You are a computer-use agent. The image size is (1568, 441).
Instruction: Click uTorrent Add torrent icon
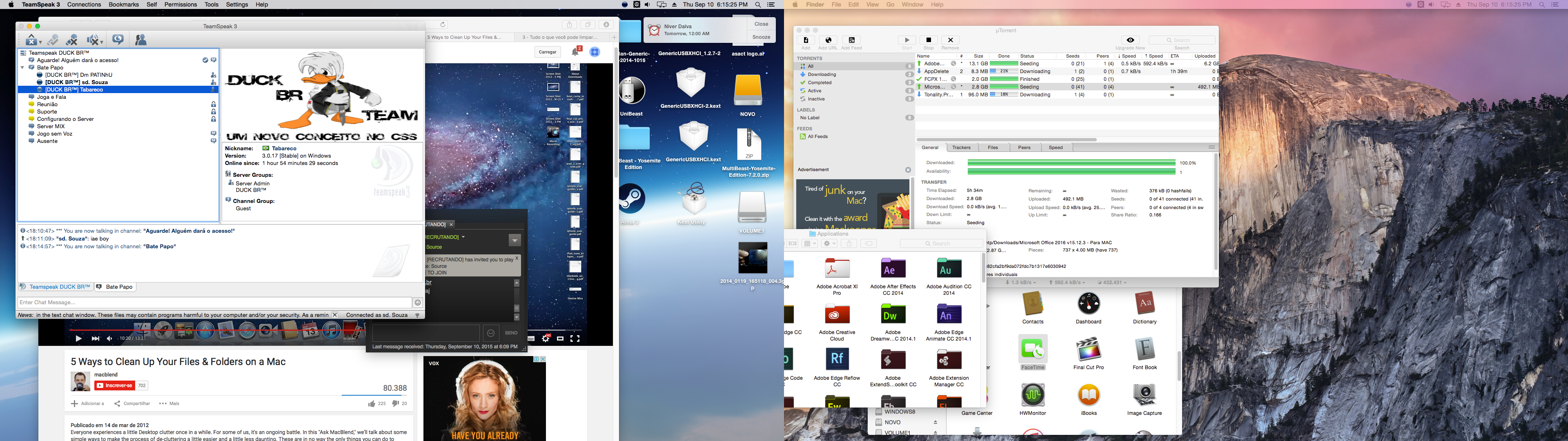806,40
